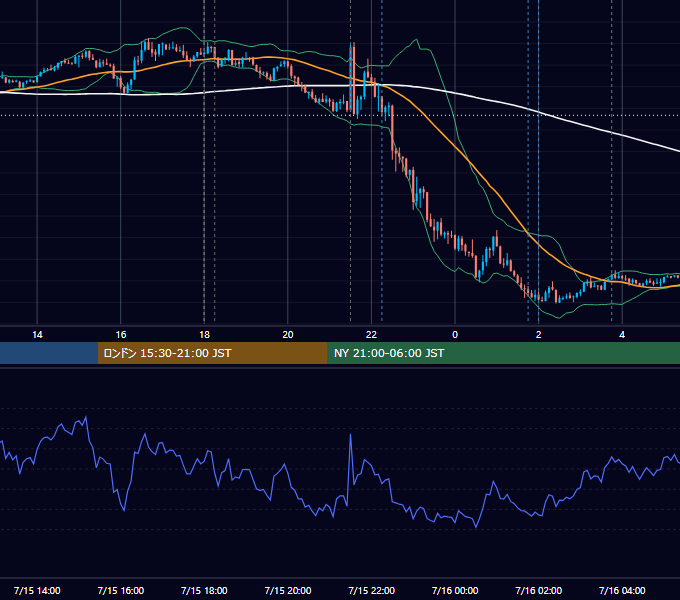Click the 7/16 00:00 date label
Image resolution: width=680 pixels, height=600 pixels.
[x=455, y=590]
